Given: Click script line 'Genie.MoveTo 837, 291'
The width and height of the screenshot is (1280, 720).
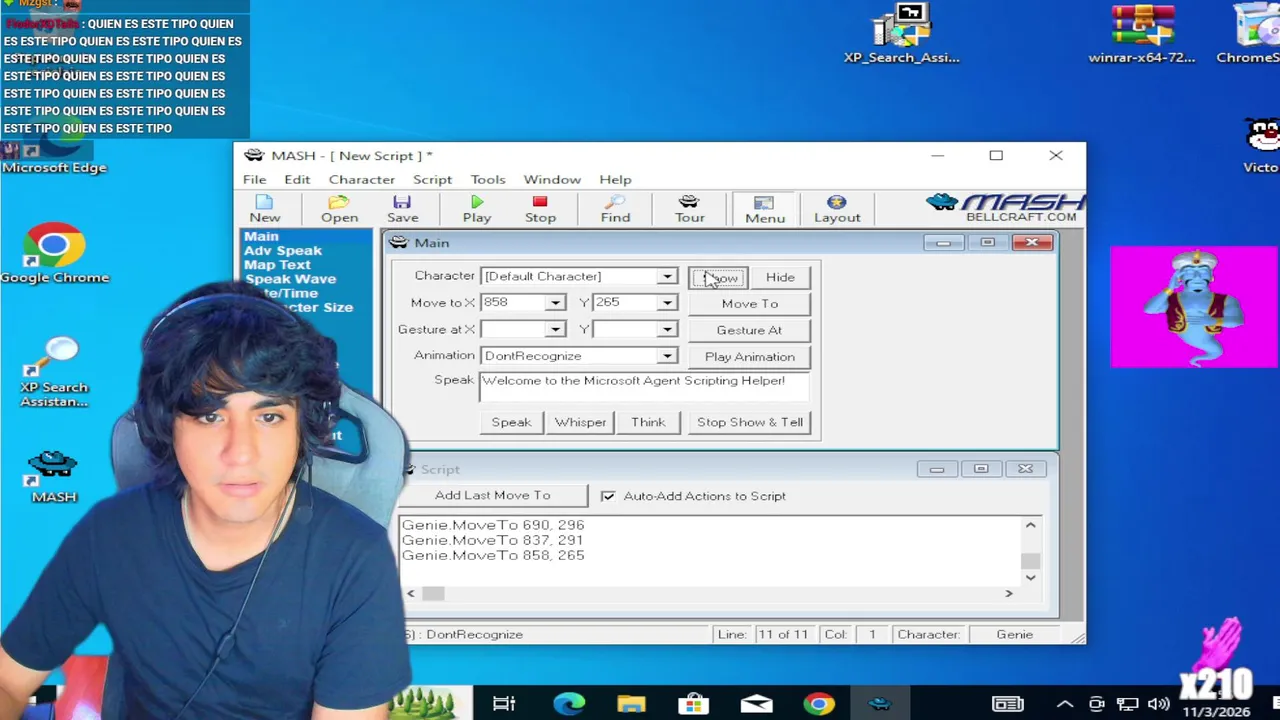Looking at the screenshot, I should point(492,540).
